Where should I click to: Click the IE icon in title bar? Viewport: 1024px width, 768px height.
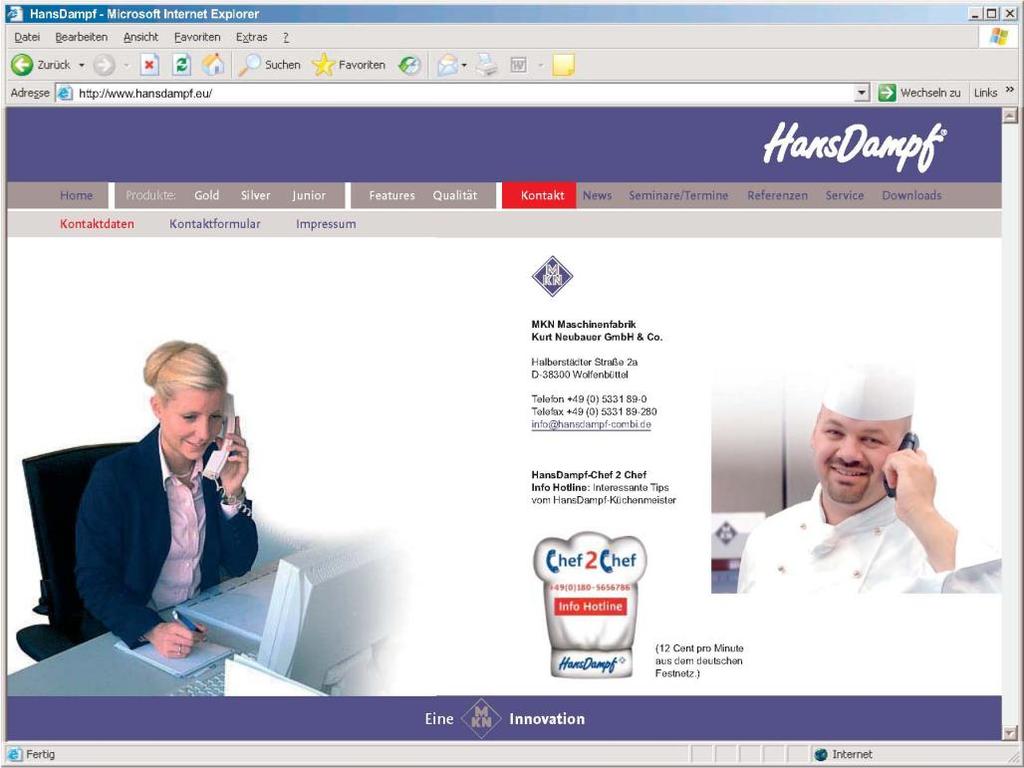[14, 14]
